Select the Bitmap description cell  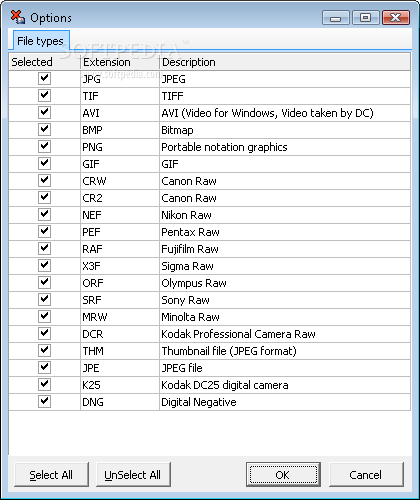pos(285,130)
